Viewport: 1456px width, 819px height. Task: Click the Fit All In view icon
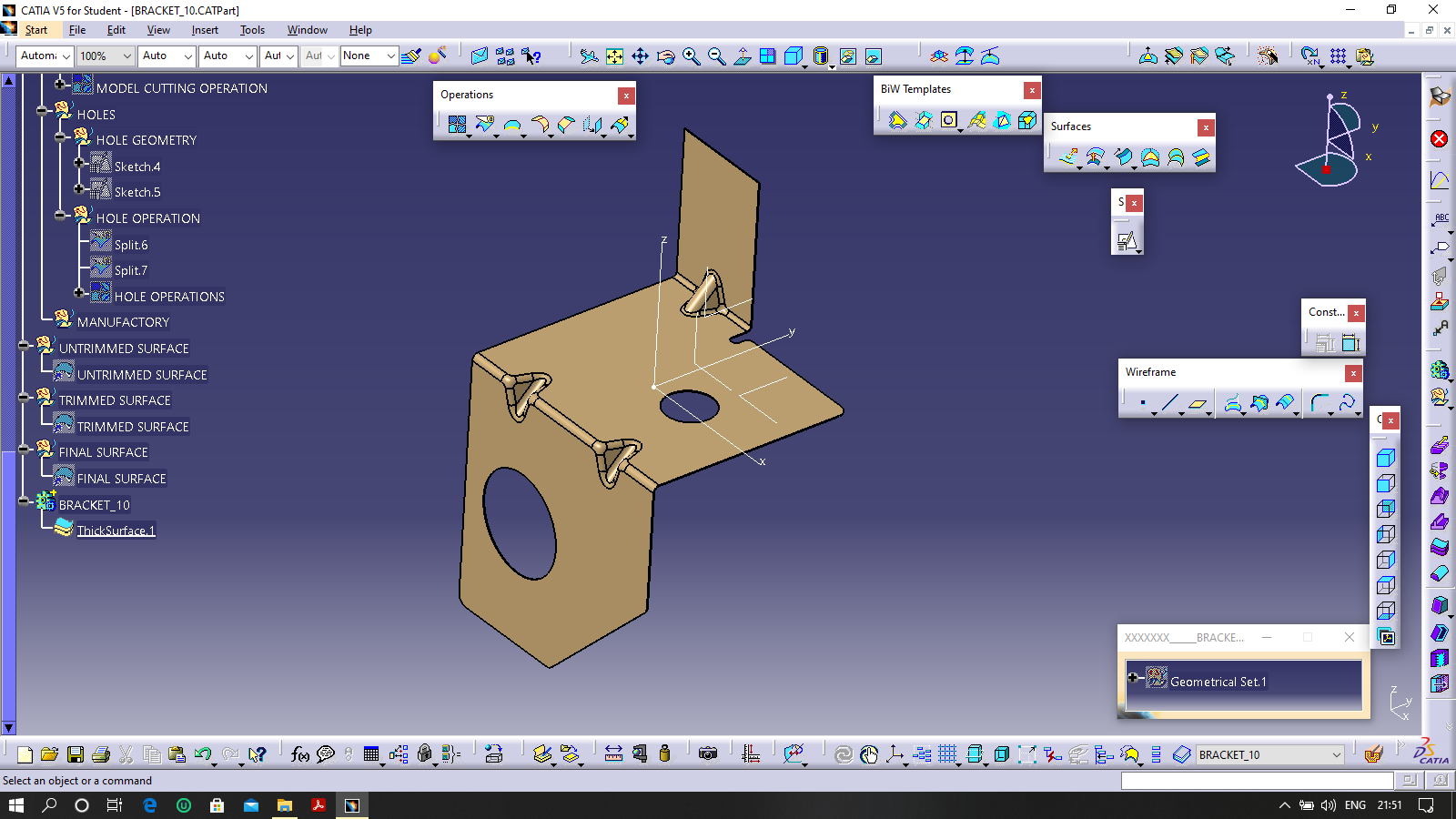point(615,56)
